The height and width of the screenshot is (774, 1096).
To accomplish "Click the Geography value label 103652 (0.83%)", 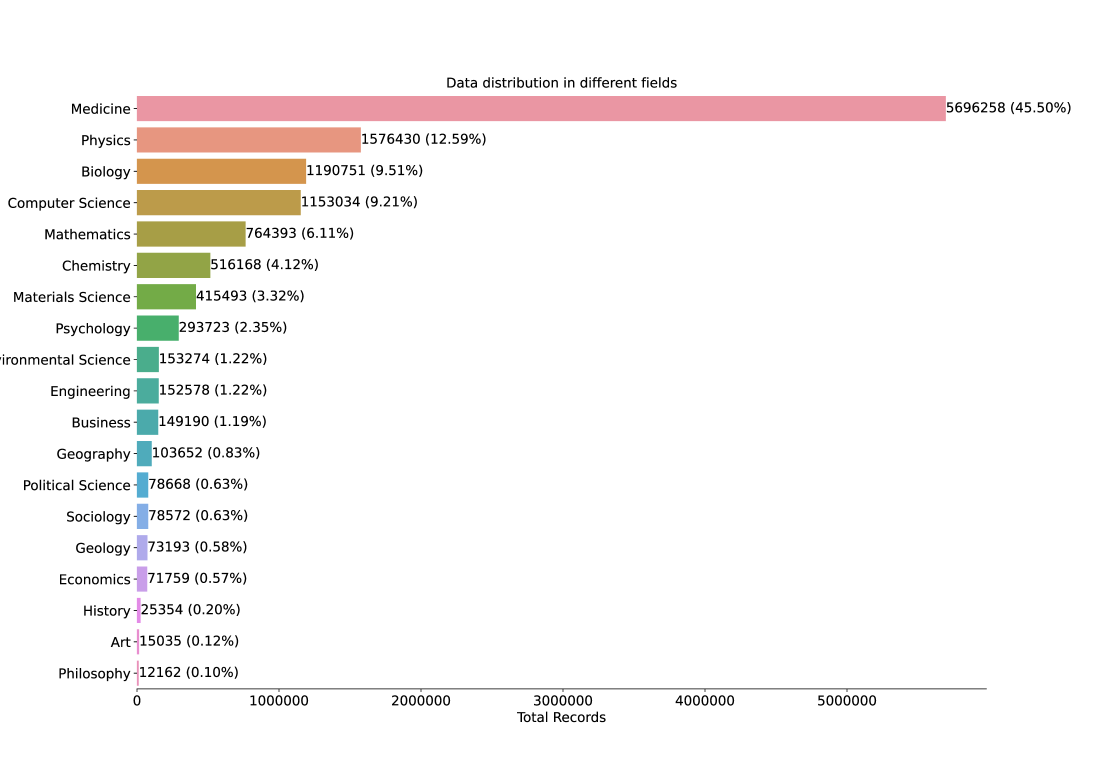I will tap(206, 453).
